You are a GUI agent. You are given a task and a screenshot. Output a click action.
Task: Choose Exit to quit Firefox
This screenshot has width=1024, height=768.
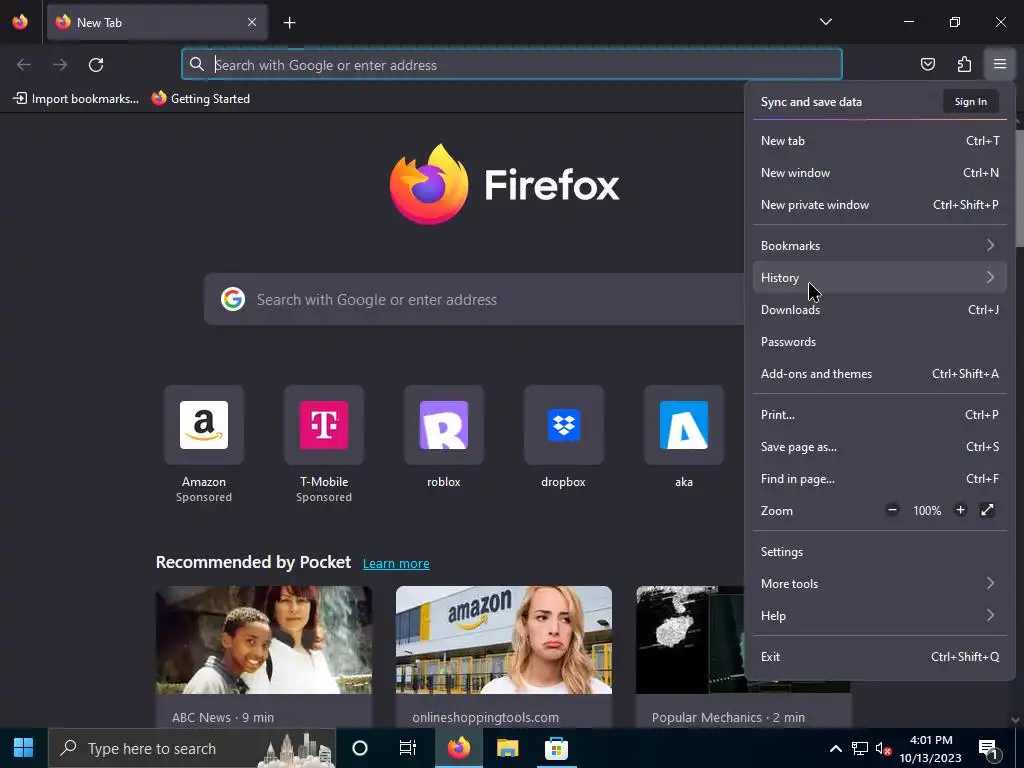pyautogui.click(x=880, y=657)
